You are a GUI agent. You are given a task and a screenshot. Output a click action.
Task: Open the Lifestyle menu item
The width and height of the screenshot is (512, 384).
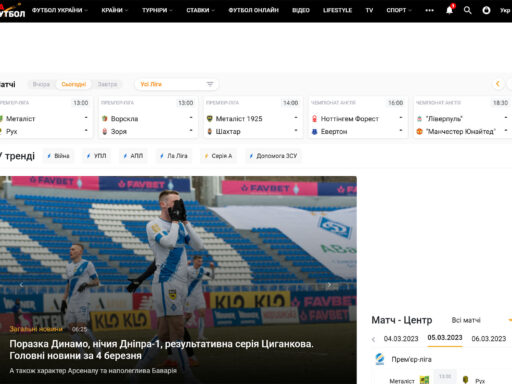337,10
